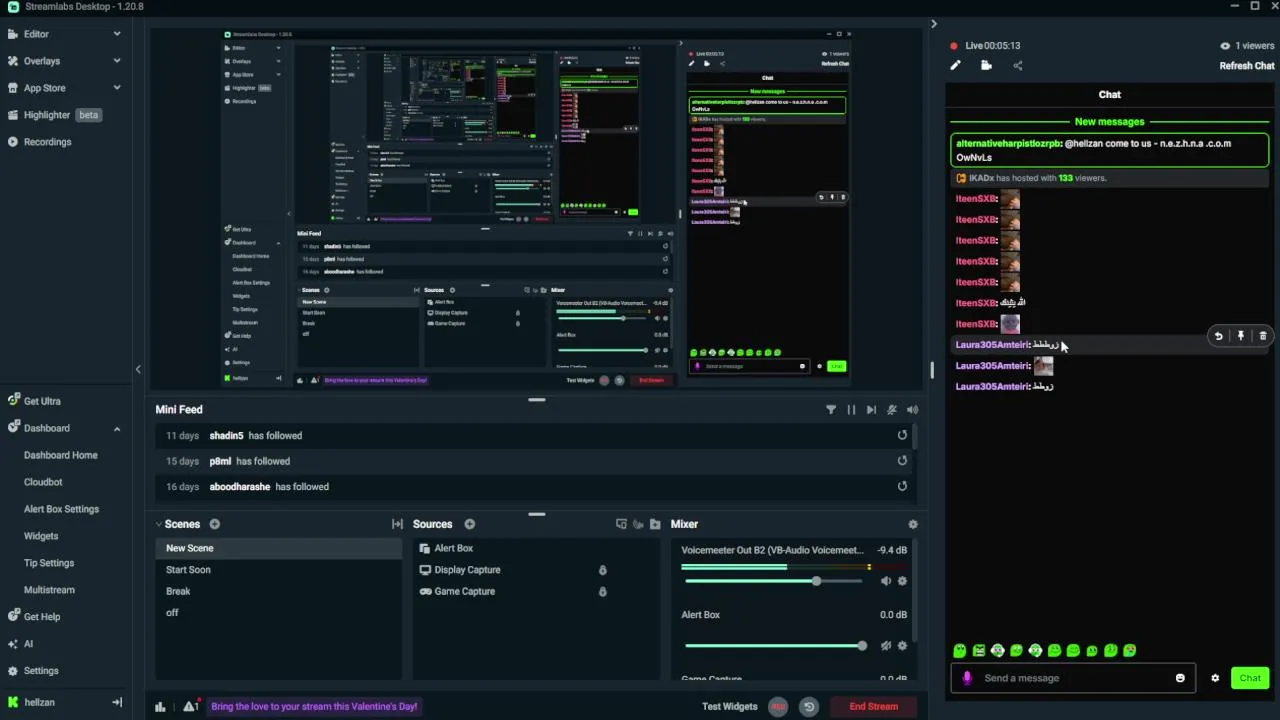Open Alert Box mixer settings gear

(x=902, y=646)
